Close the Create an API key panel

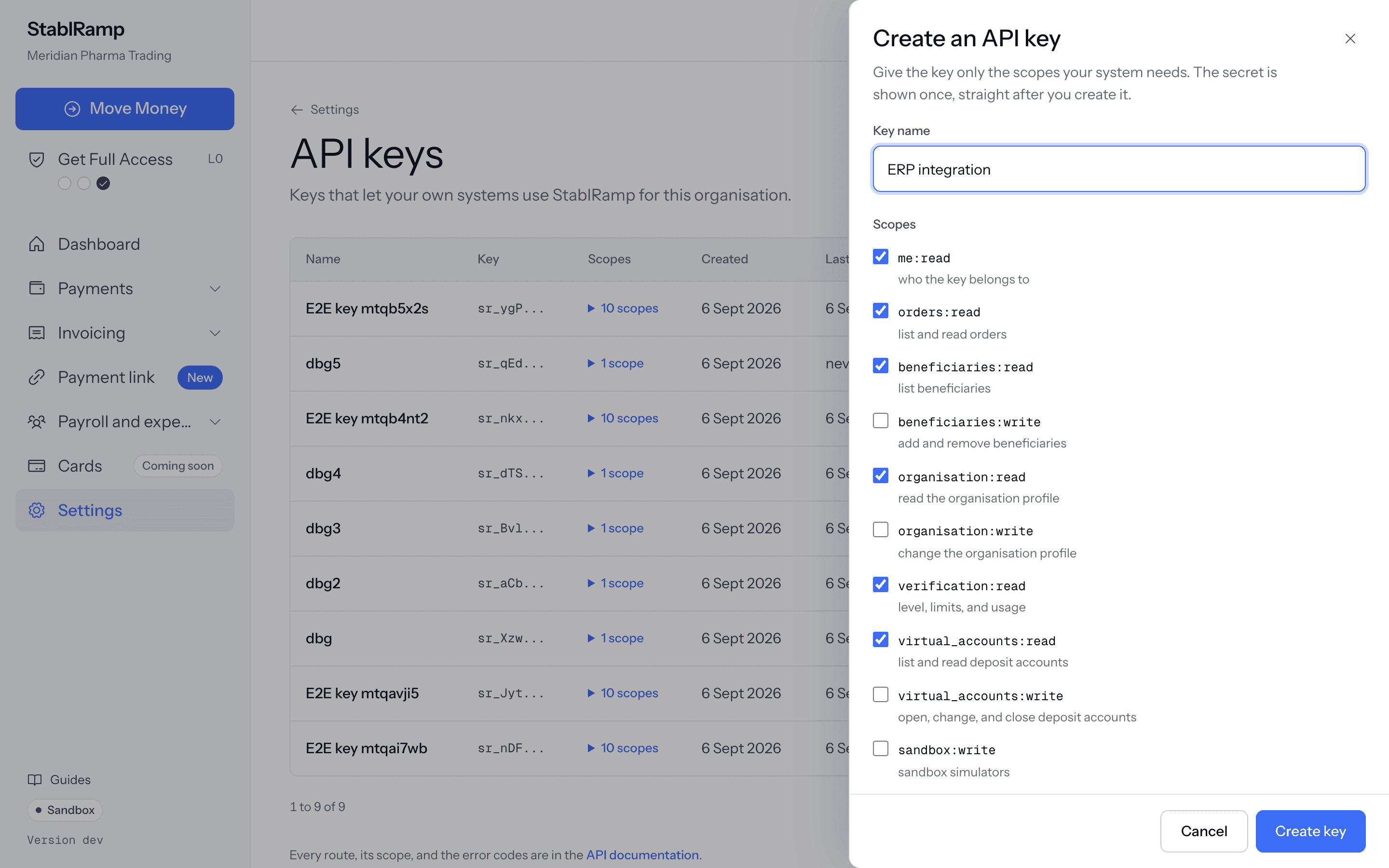[1350, 39]
